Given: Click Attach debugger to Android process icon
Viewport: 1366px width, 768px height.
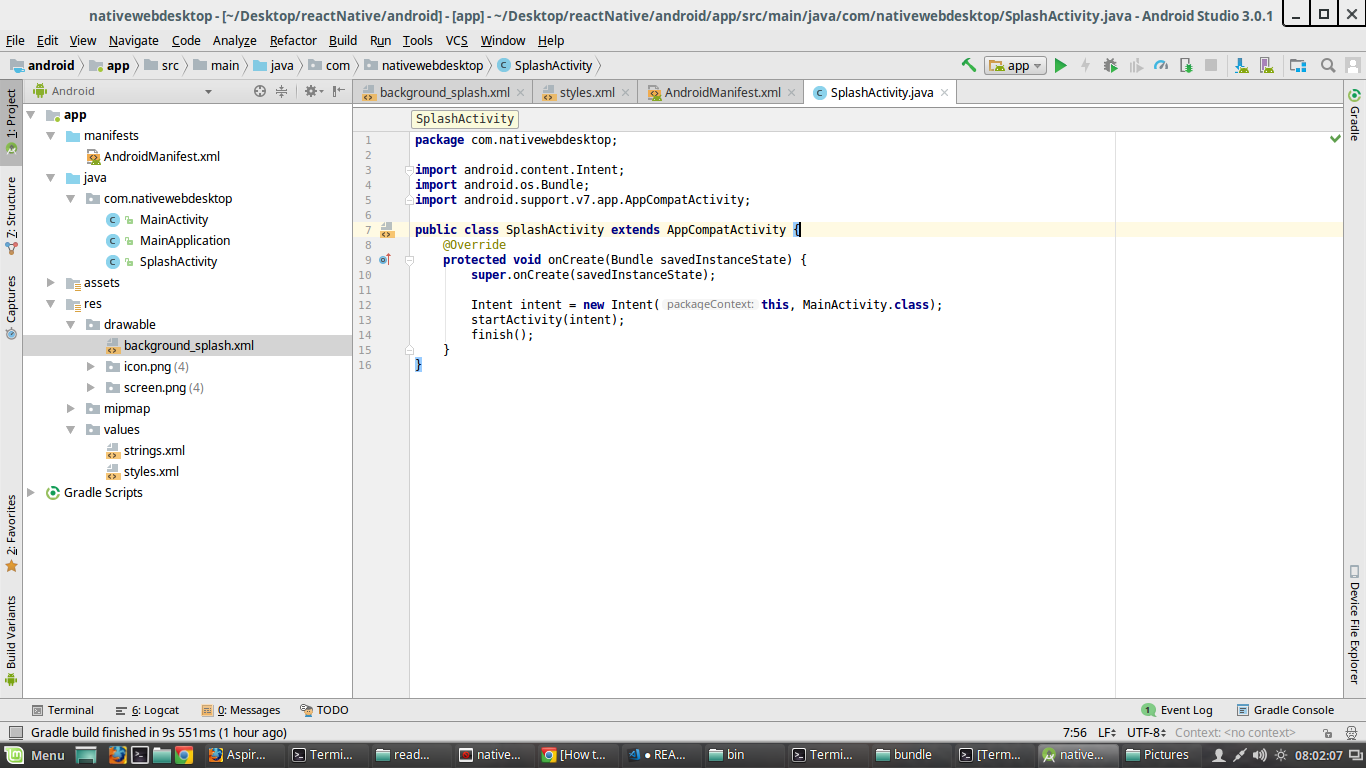Looking at the screenshot, I should coord(1186,65).
